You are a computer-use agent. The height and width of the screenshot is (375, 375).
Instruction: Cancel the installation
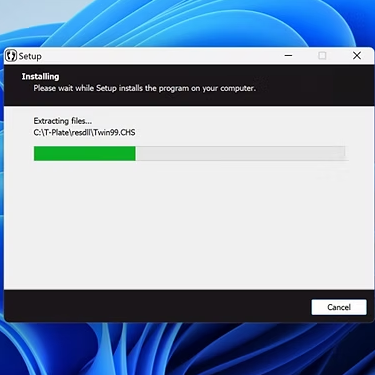click(x=339, y=307)
